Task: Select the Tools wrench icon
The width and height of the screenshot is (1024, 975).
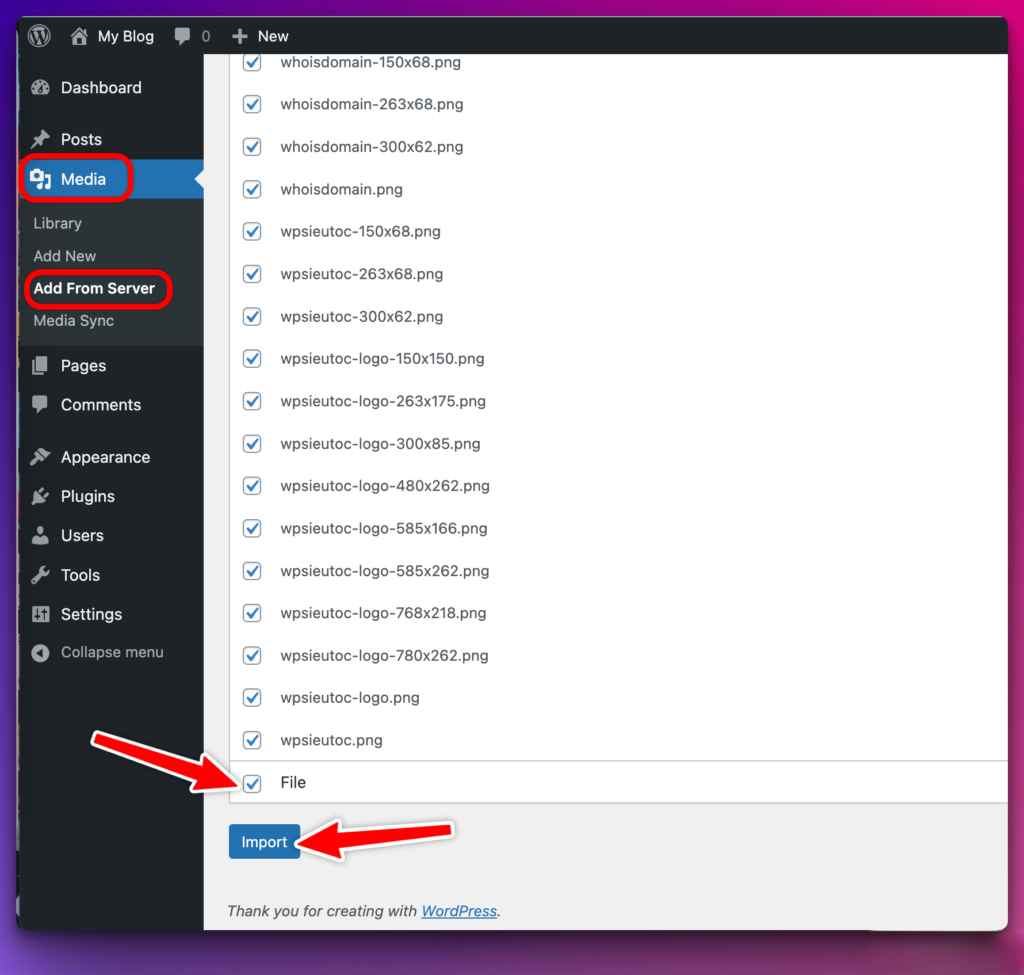Action: [40, 575]
